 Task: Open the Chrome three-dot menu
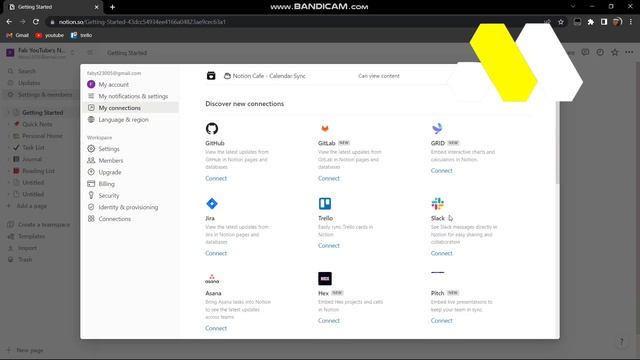(x=631, y=22)
